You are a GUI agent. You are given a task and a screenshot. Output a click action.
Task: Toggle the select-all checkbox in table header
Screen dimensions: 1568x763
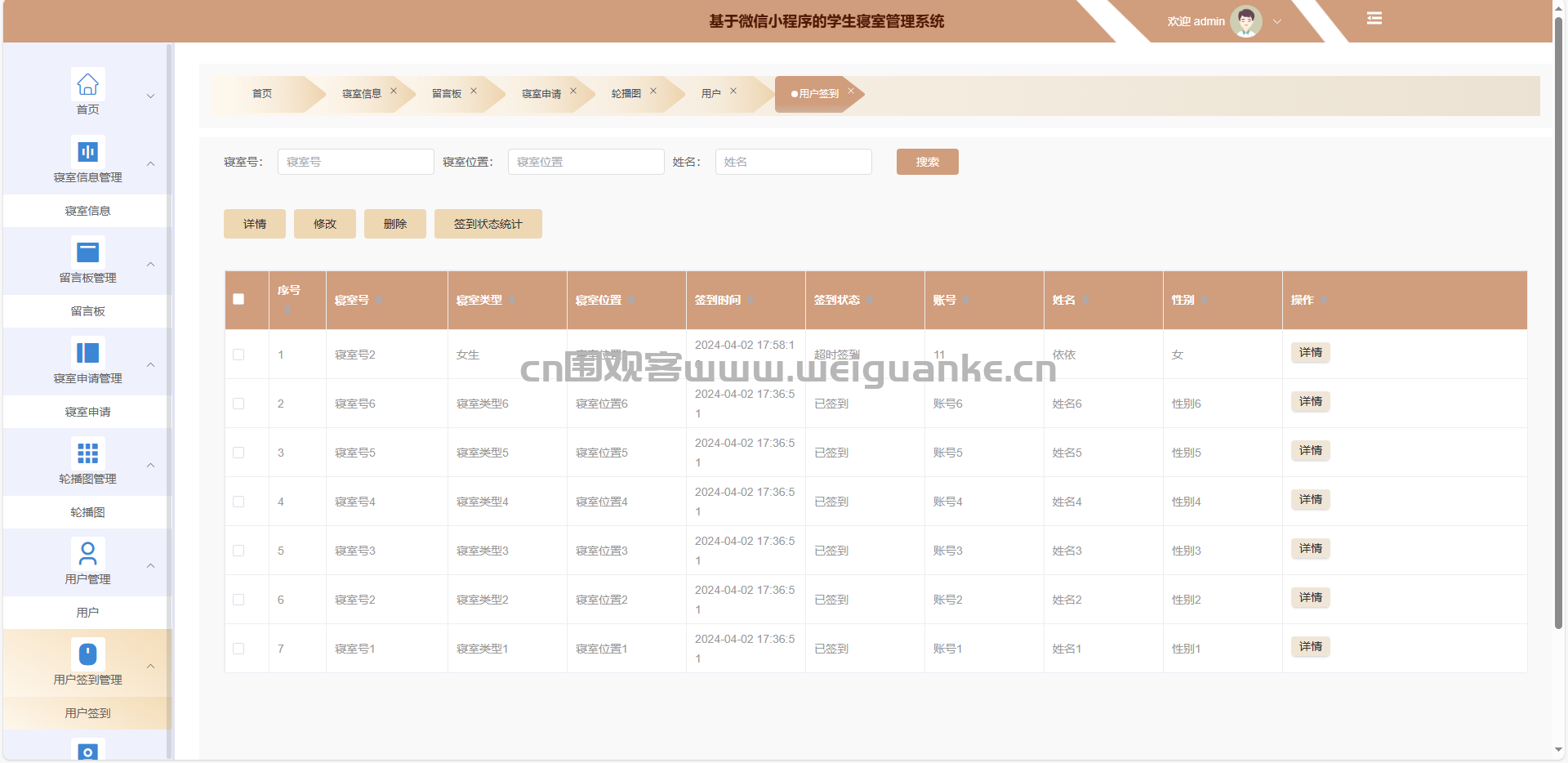tap(238, 299)
